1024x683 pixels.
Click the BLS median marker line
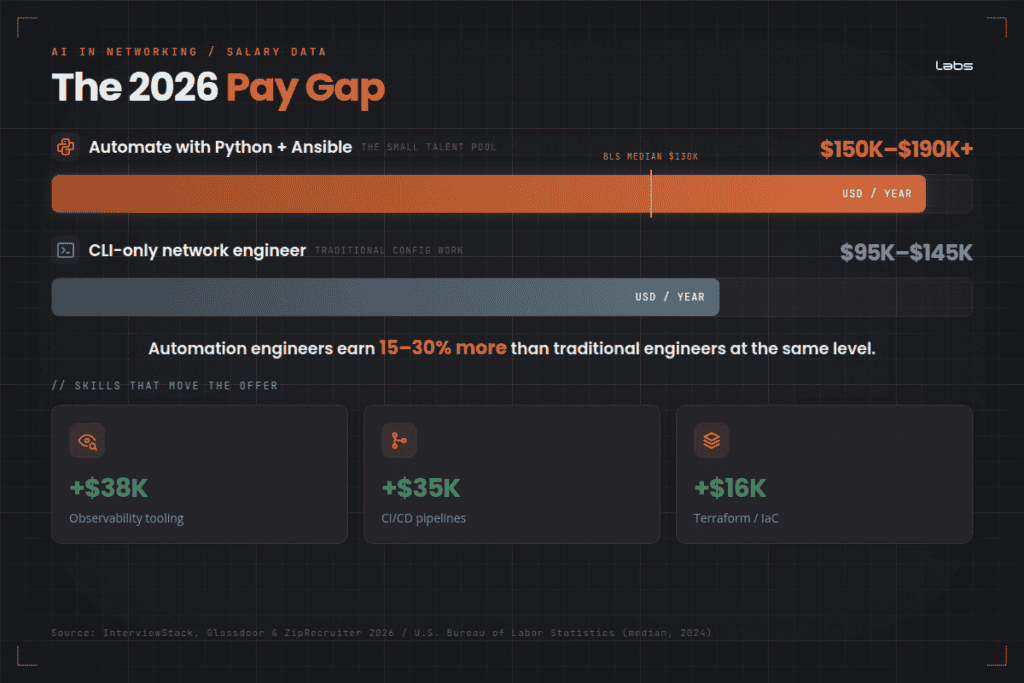651,193
